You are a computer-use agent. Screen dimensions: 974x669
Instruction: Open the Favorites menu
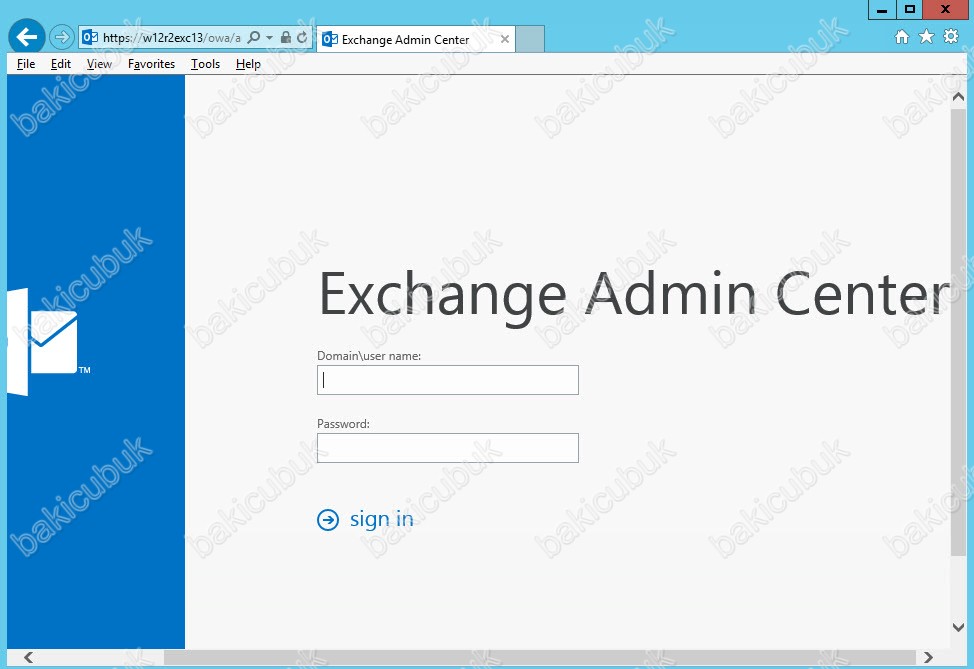152,64
